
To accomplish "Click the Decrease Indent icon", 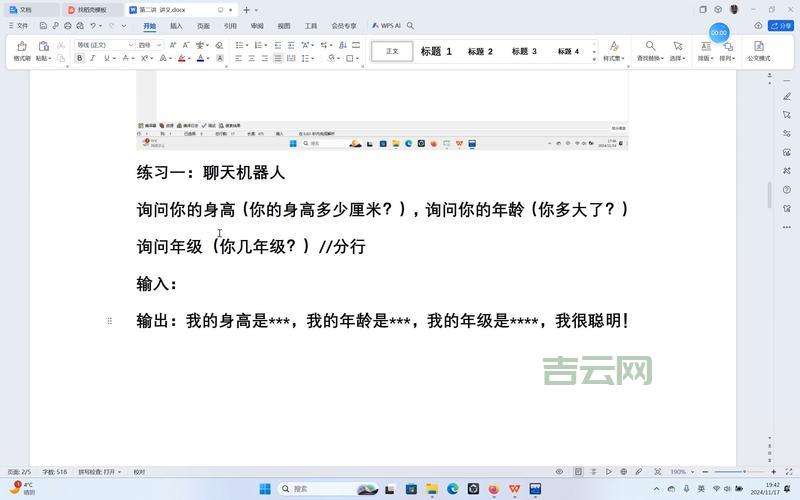I will tap(278, 45).
